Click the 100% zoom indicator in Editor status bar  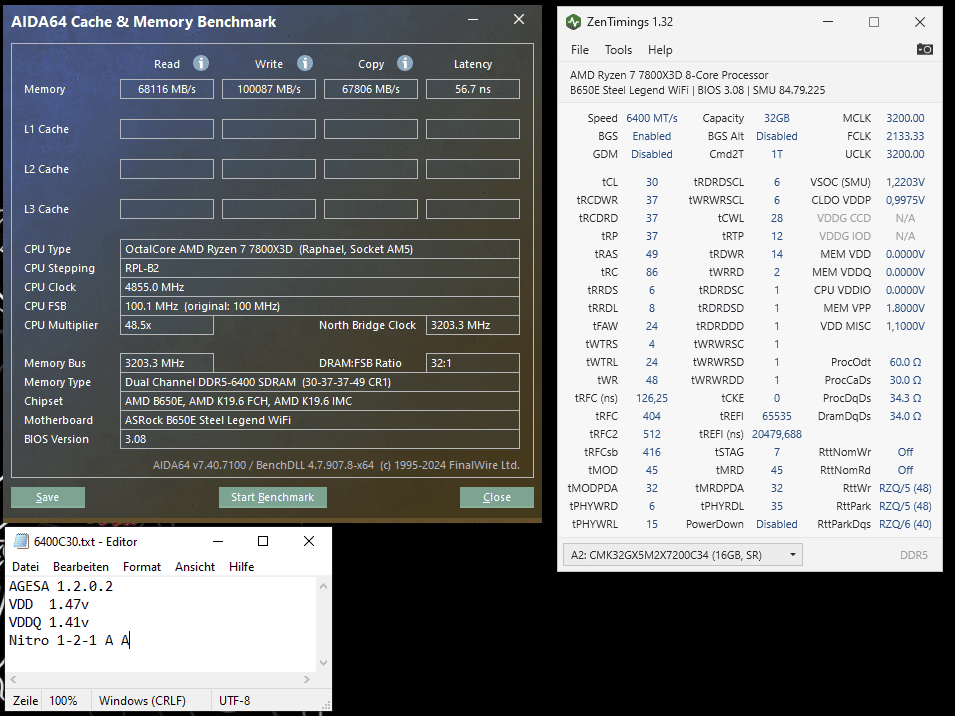pos(63,701)
